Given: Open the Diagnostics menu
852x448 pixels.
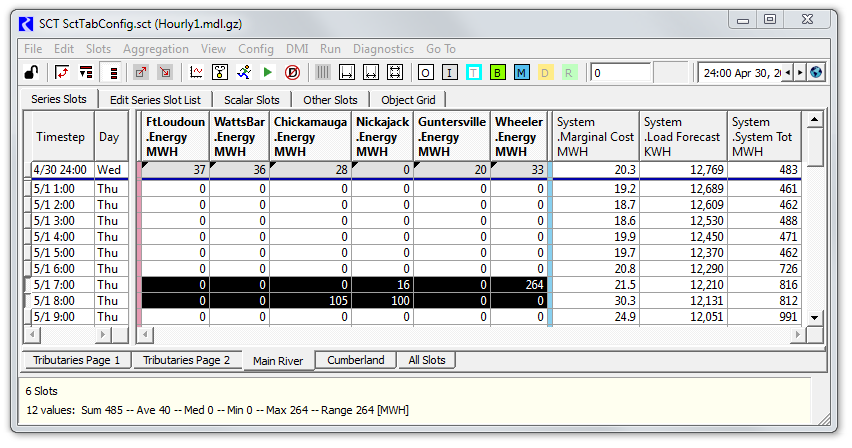Looking at the screenshot, I should click(384, 49).
